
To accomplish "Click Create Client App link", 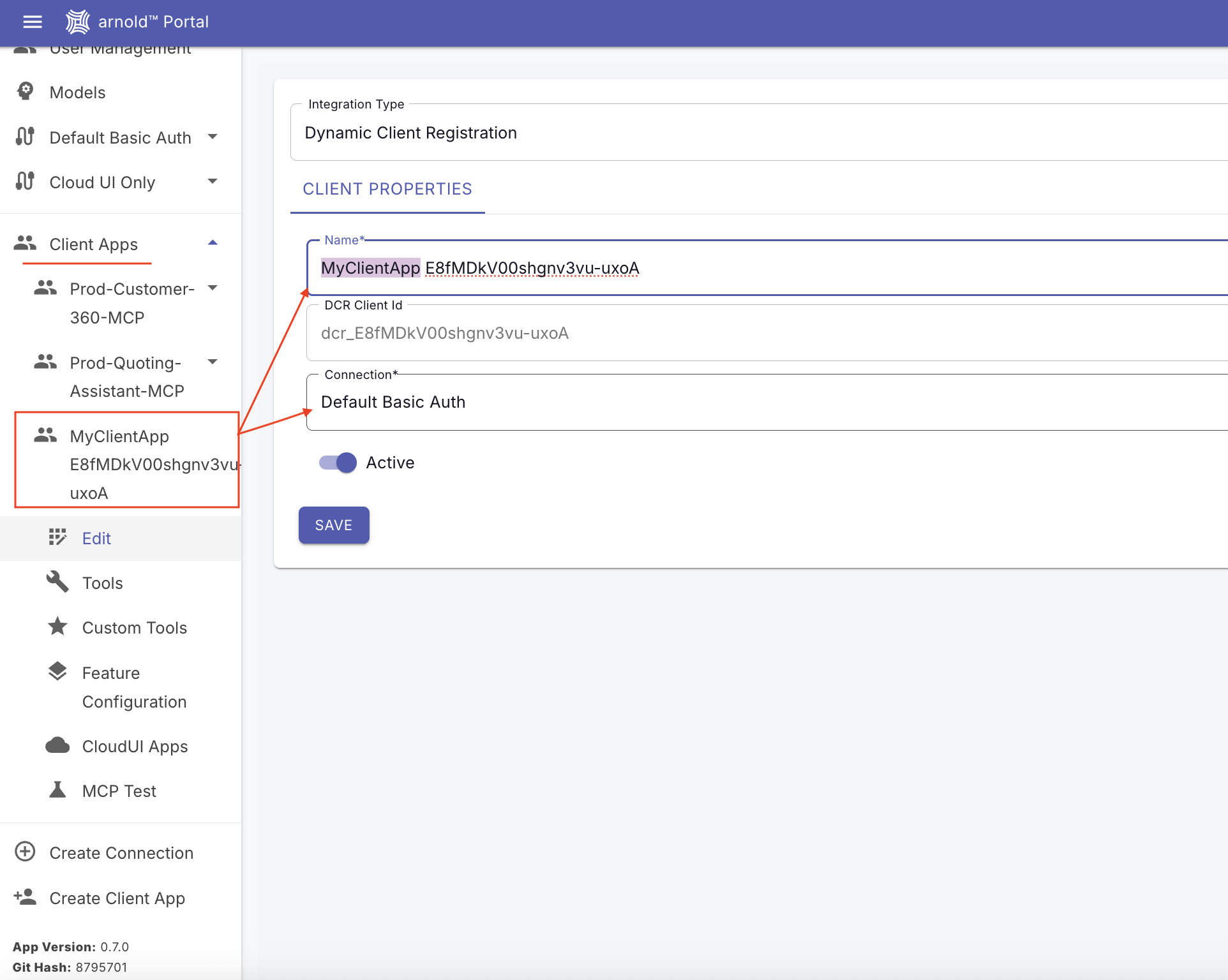I will pyautogui.click(x=121, y=898).
